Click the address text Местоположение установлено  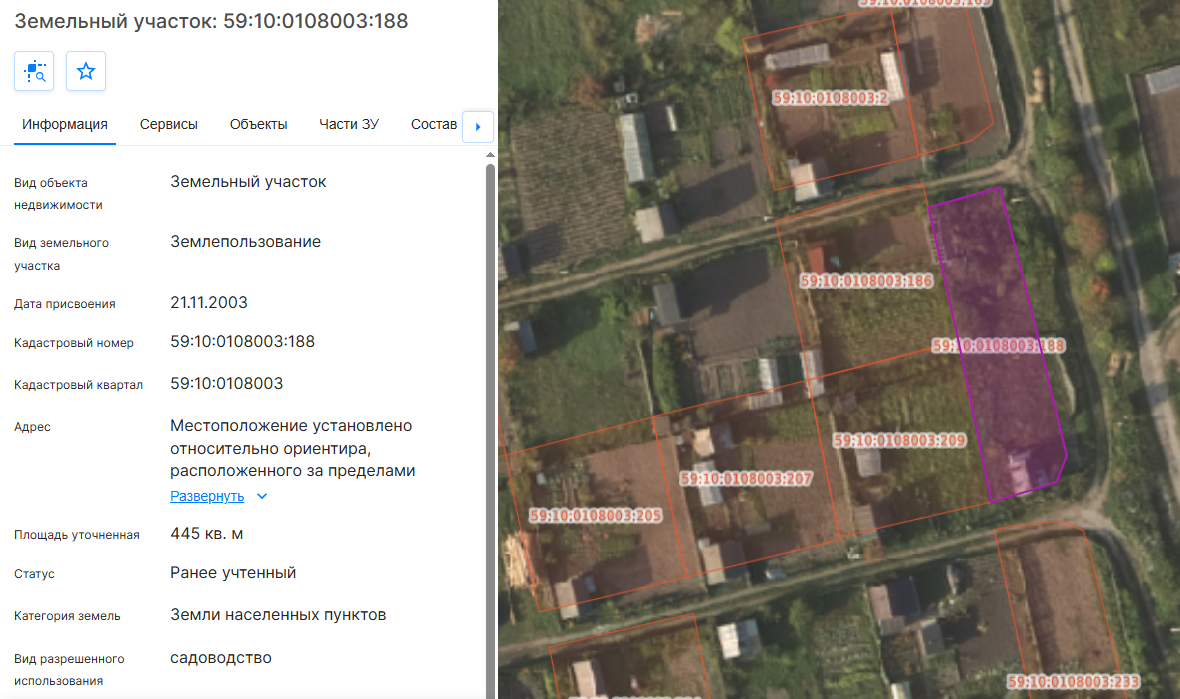[291, 426]
